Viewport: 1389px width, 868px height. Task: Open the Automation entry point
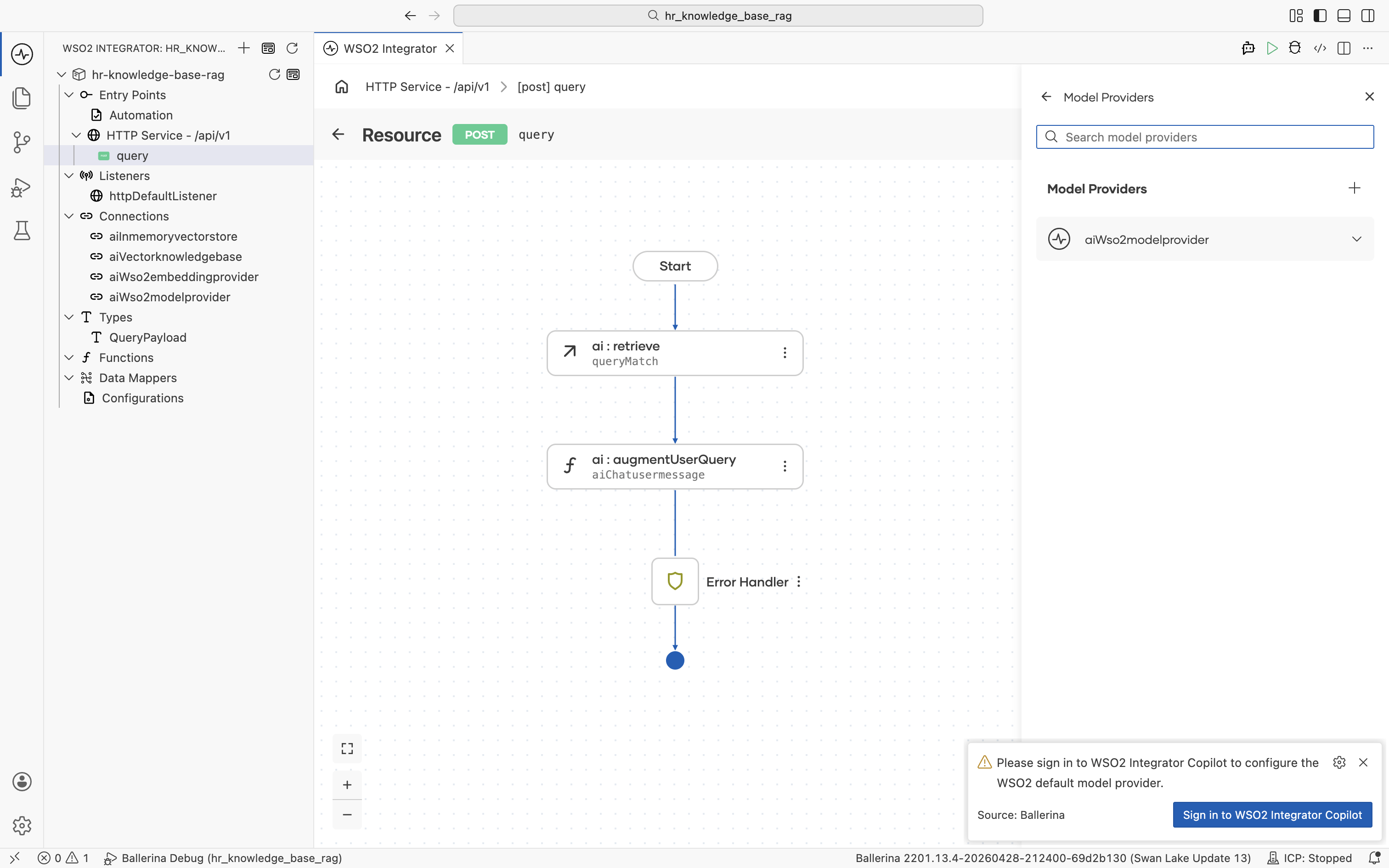[x=141, y=115]
